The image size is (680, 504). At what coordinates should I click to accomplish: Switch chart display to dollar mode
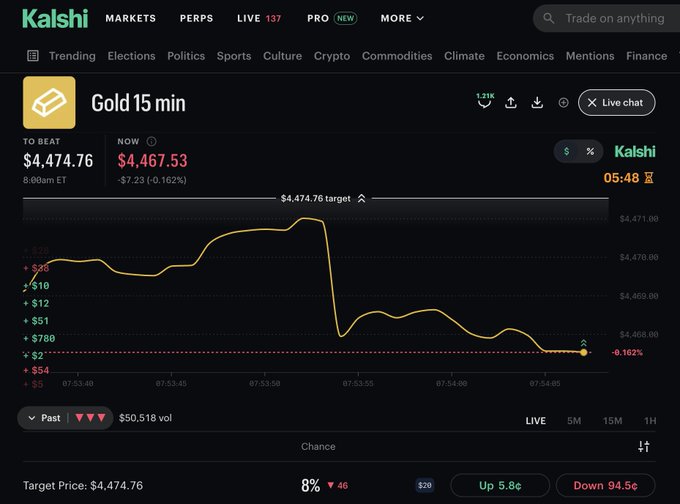coord(566,151)
